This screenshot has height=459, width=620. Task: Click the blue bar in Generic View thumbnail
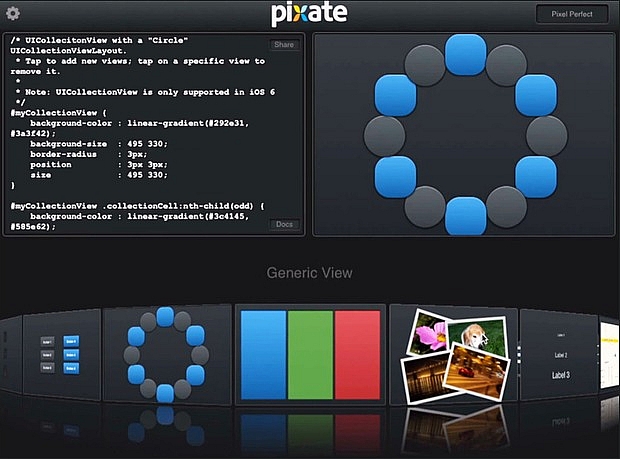coord(263,355)
